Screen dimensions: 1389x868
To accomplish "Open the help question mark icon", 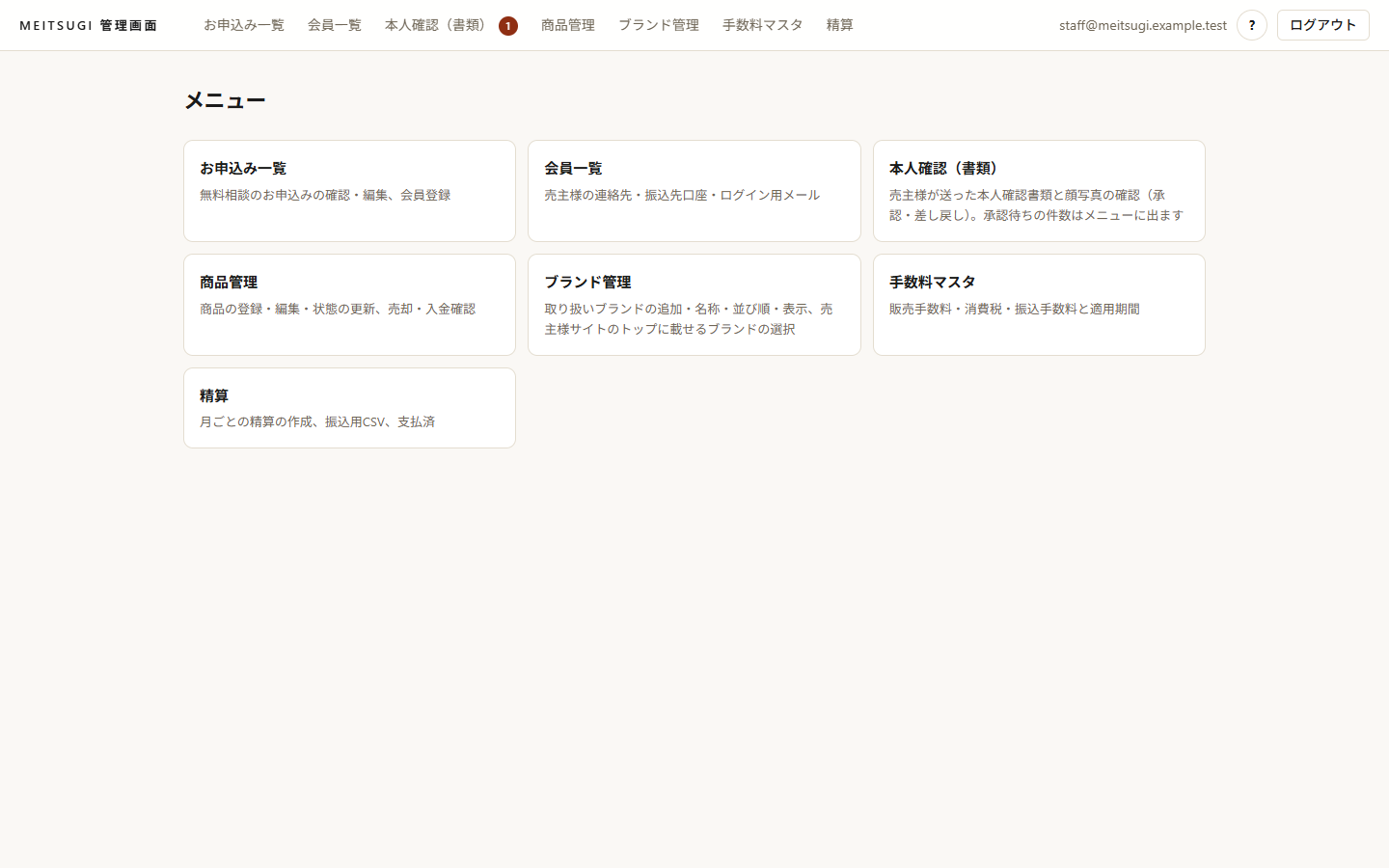I will tap(1251, 25).
